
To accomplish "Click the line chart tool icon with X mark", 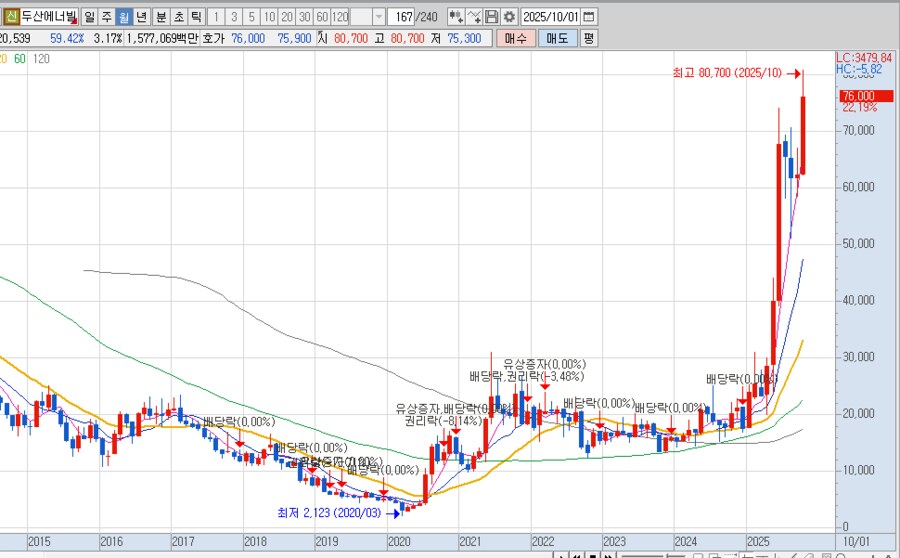I will tap(475, 17).
